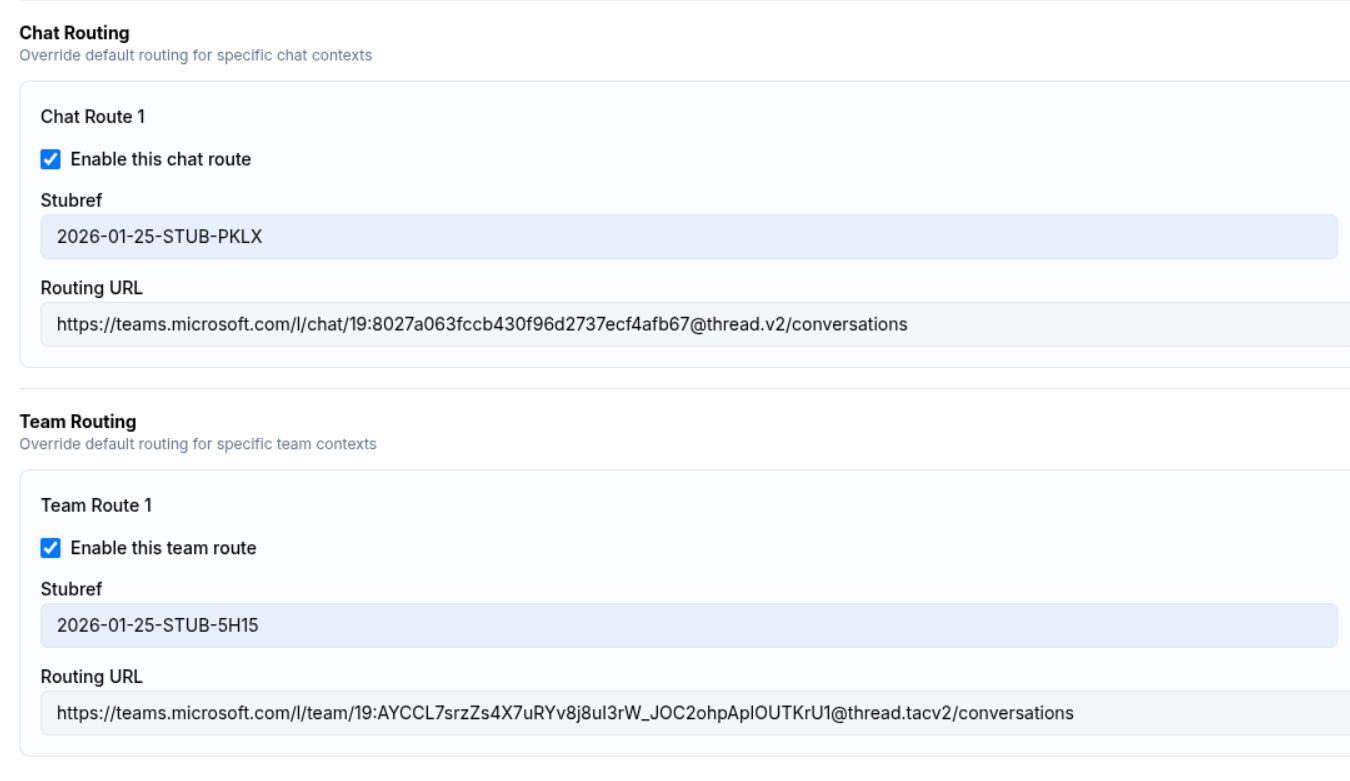Focus the Team Route 1 Stubref field
Screen dimensions: 1350x781
point(688,626)
